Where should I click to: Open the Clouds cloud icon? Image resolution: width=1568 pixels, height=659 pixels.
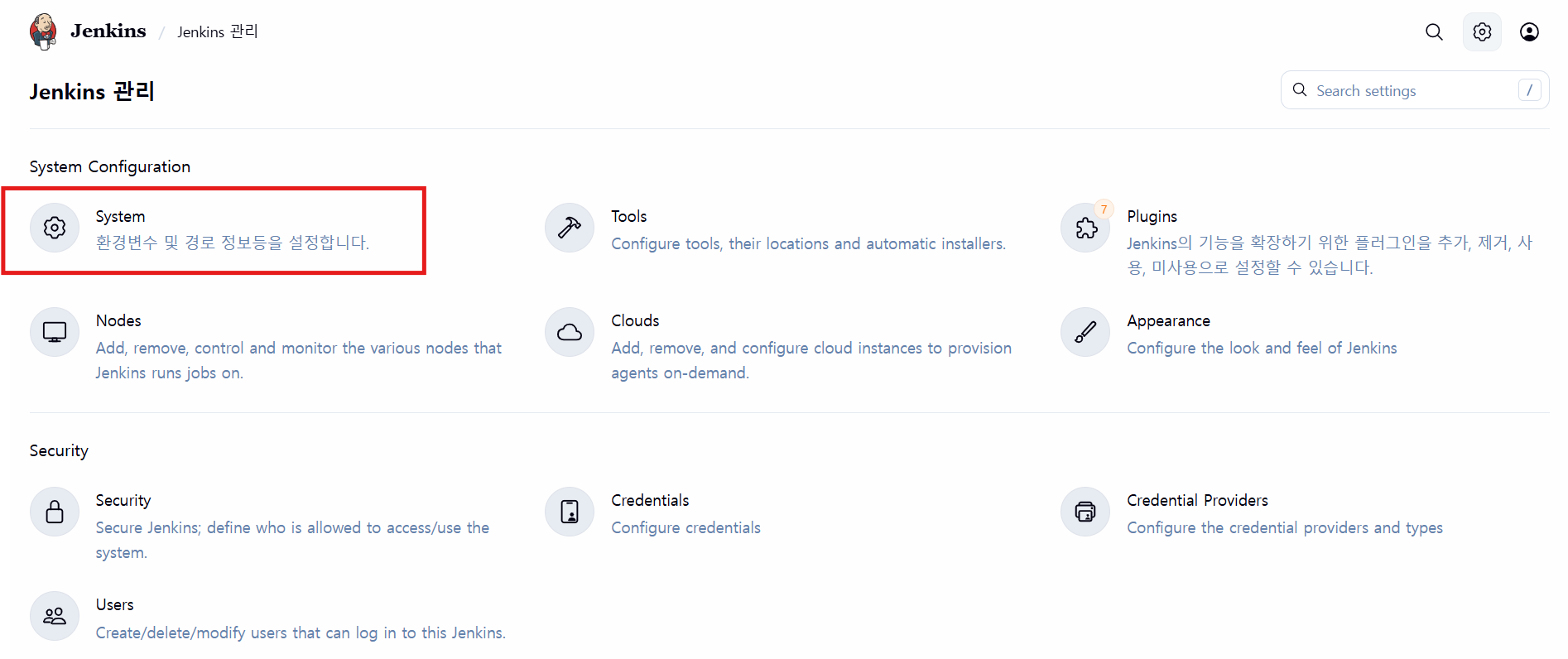(570, 332)
